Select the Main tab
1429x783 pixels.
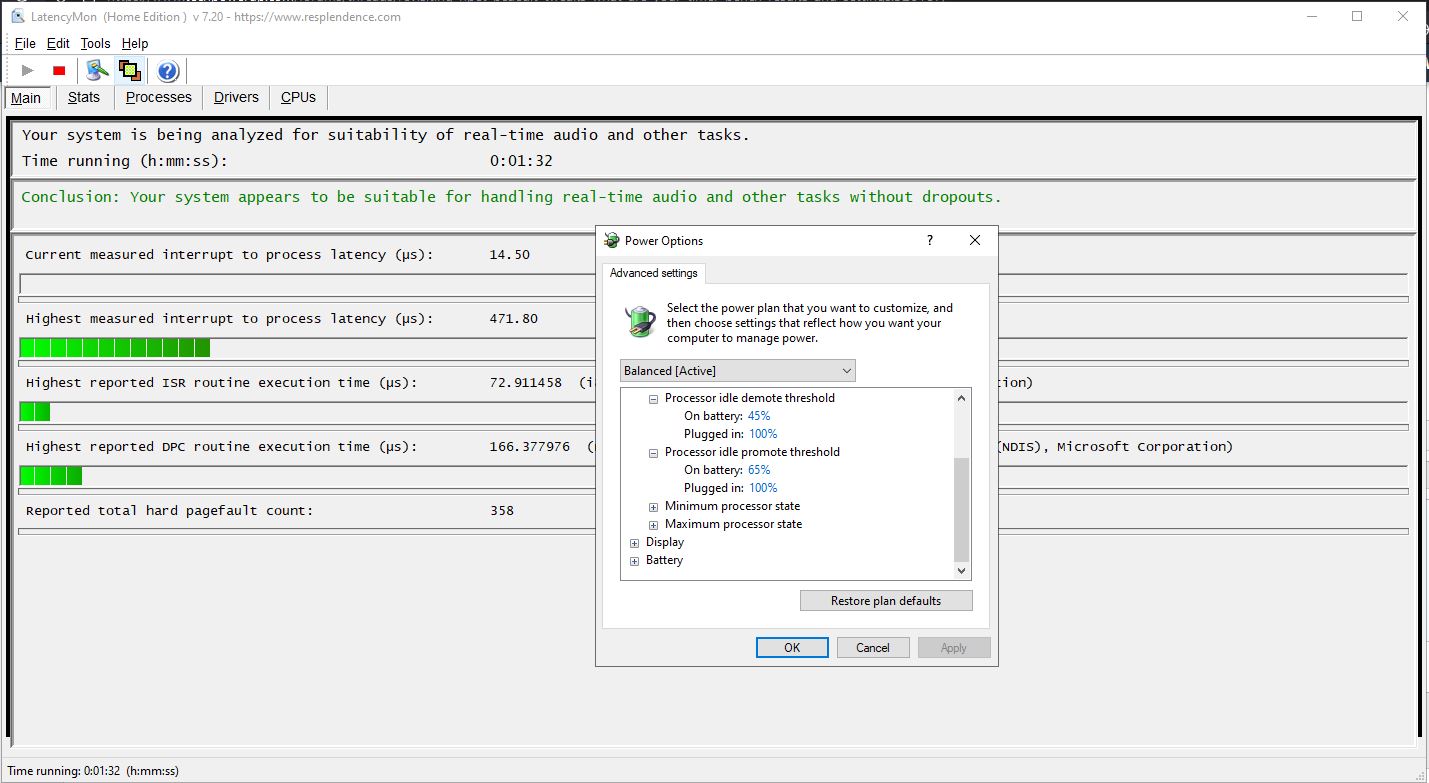click(x=26, y=97)
